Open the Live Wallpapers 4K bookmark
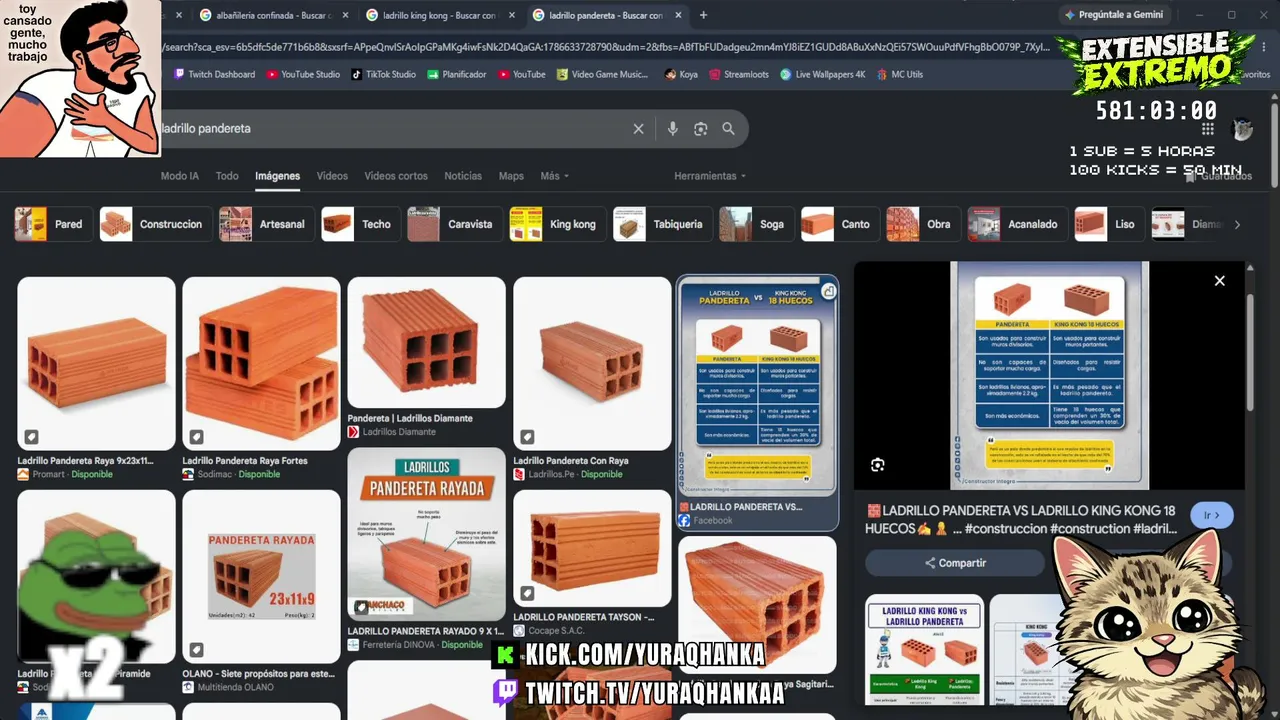The width and height of the screenshot is (1280, 720). [822, 74]
